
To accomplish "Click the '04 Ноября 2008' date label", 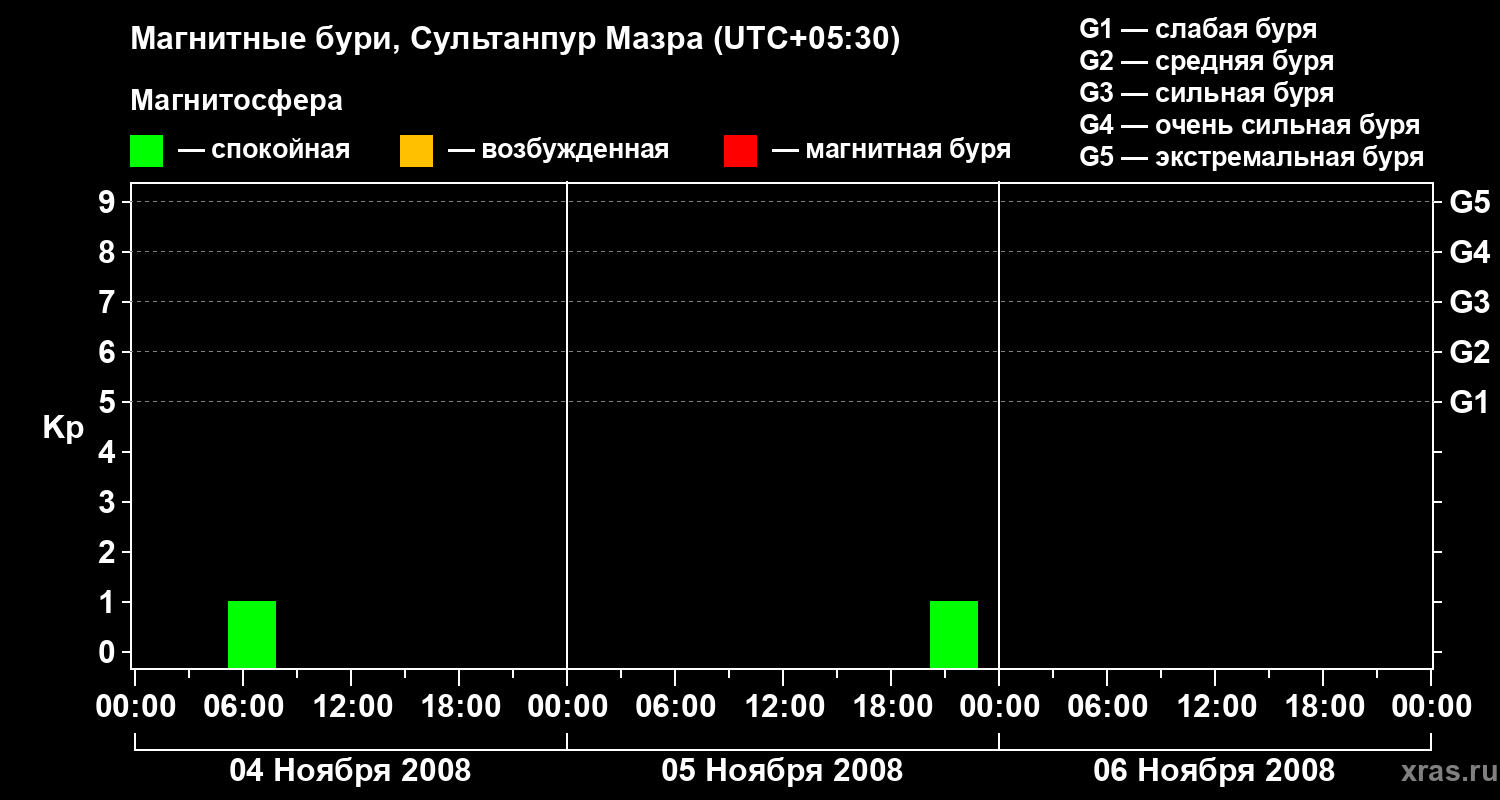I will pos(350,770).
